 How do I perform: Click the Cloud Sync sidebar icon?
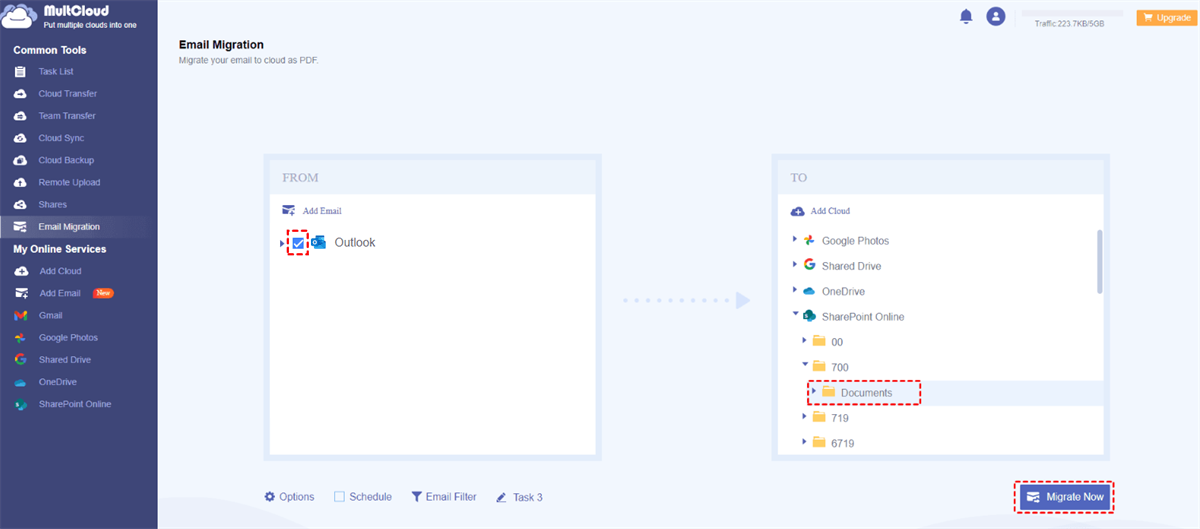coord(20,138)
